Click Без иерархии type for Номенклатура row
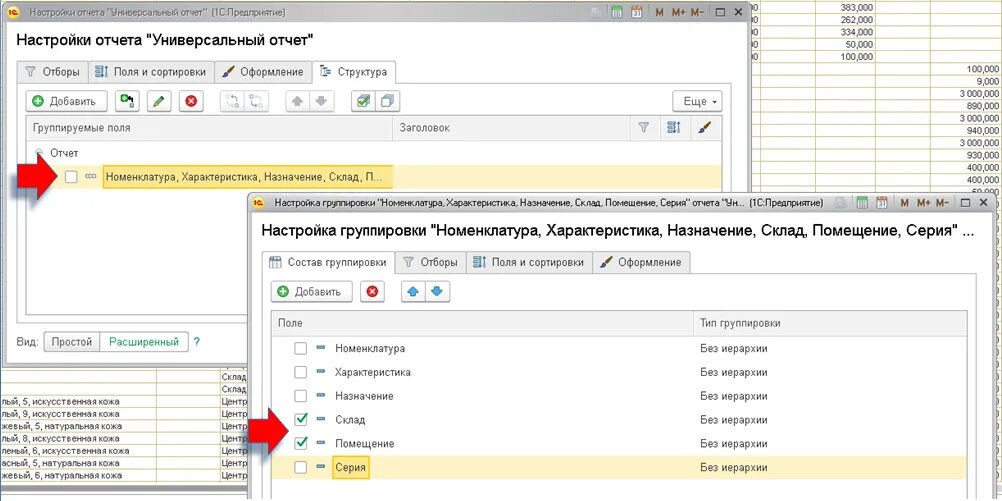Screen dimensions: 1002x501 click(x=734, y=349)
